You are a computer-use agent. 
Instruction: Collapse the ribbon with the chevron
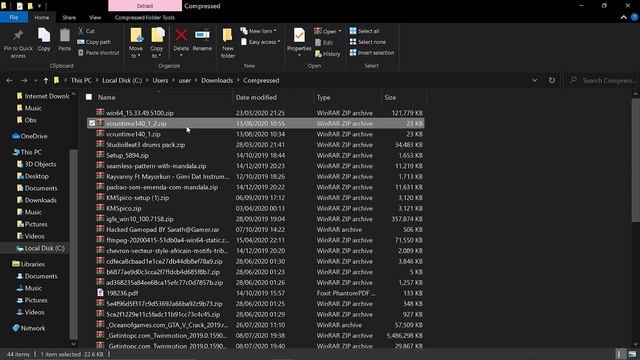click(624, 17)
